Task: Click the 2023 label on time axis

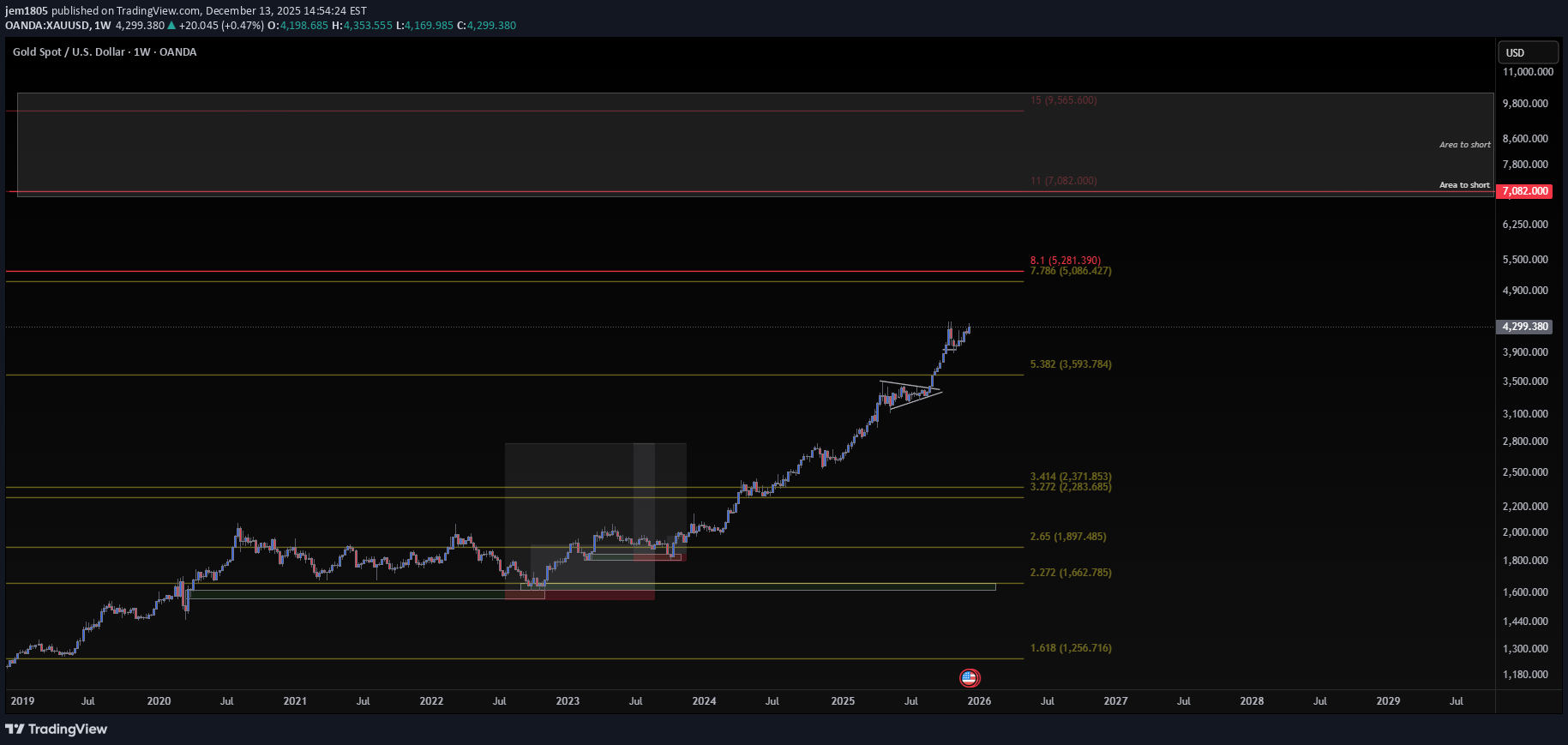Action: click(x=568, y=701)
